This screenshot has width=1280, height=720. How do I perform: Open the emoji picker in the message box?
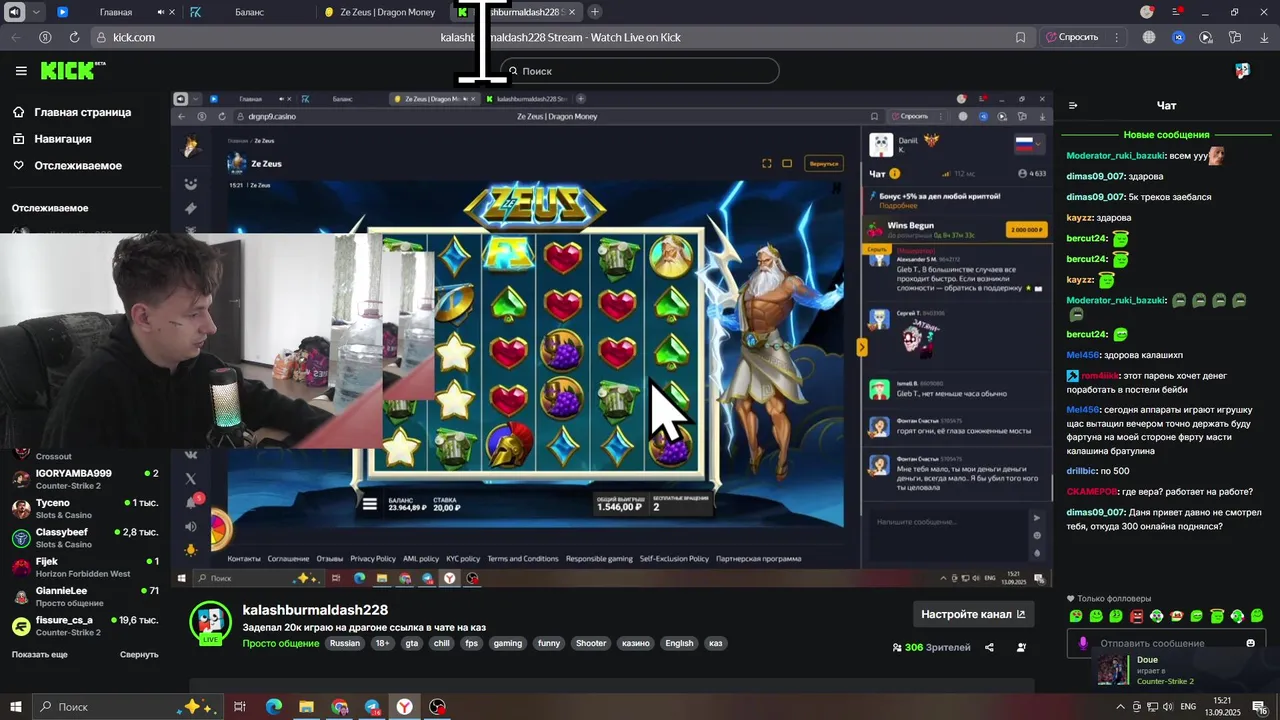(x=1250, y=643)
